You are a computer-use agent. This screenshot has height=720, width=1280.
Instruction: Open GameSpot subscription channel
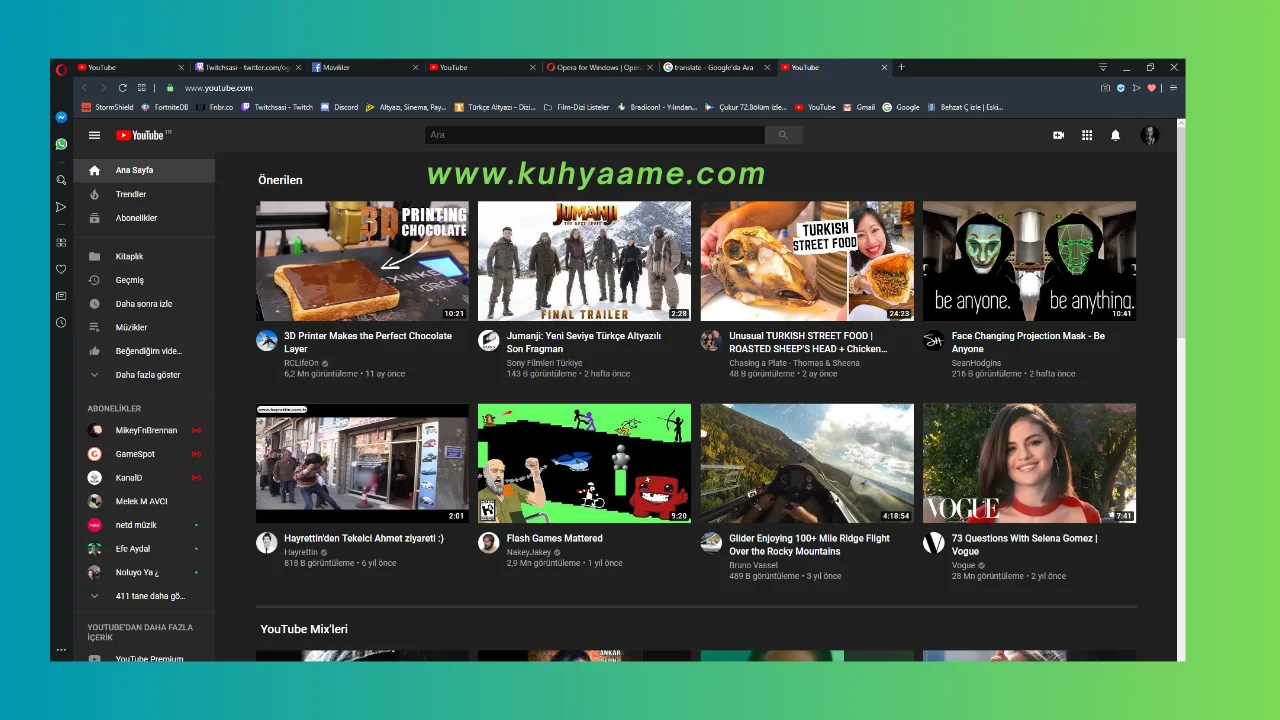(144, 454)
